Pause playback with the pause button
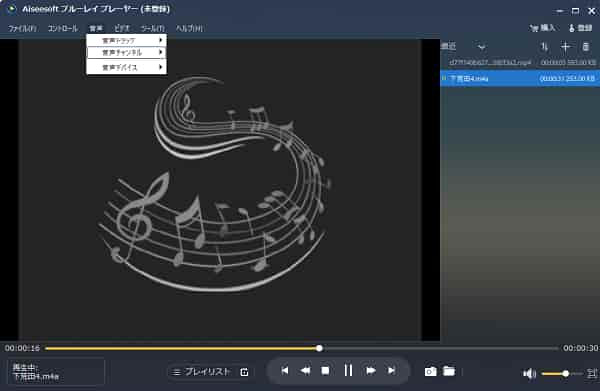The image size is (600, 391). (x=348, y=370)
